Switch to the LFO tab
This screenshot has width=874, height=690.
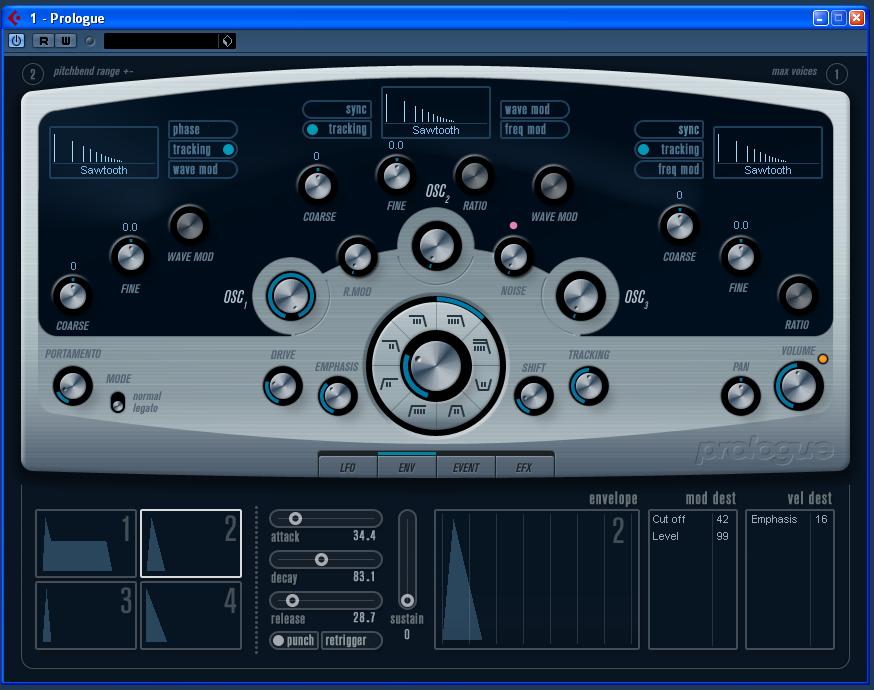point(348,467)
